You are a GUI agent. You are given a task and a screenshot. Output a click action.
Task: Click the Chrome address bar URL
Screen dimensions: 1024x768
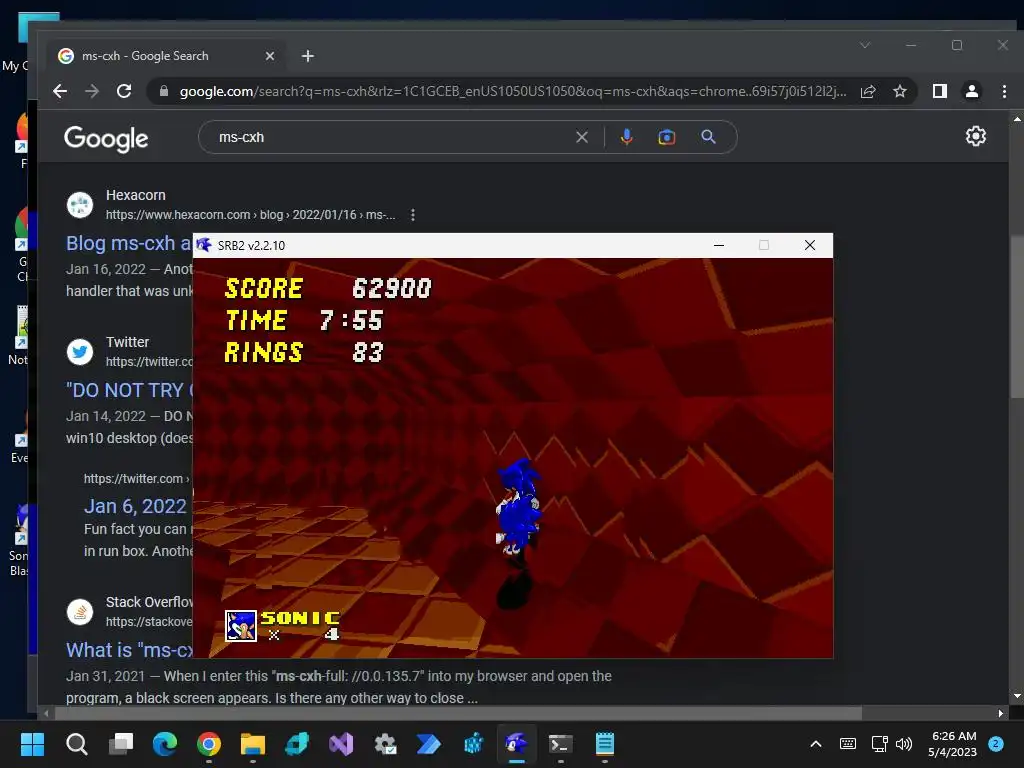513,91
